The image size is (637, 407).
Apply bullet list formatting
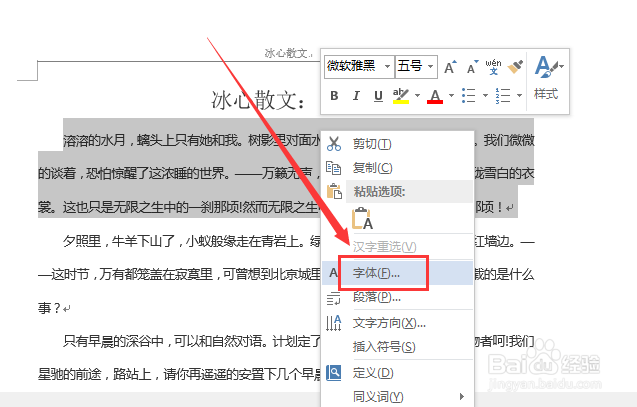coord(468,96)
